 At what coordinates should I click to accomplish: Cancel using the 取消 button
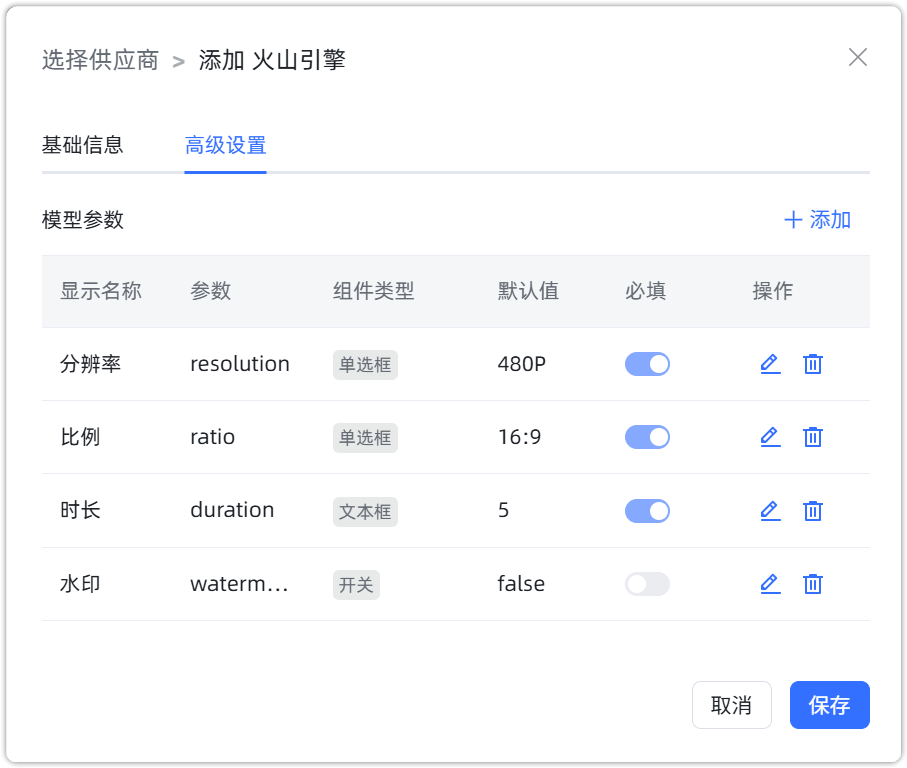pyautogui.click(x=731, y=705)
